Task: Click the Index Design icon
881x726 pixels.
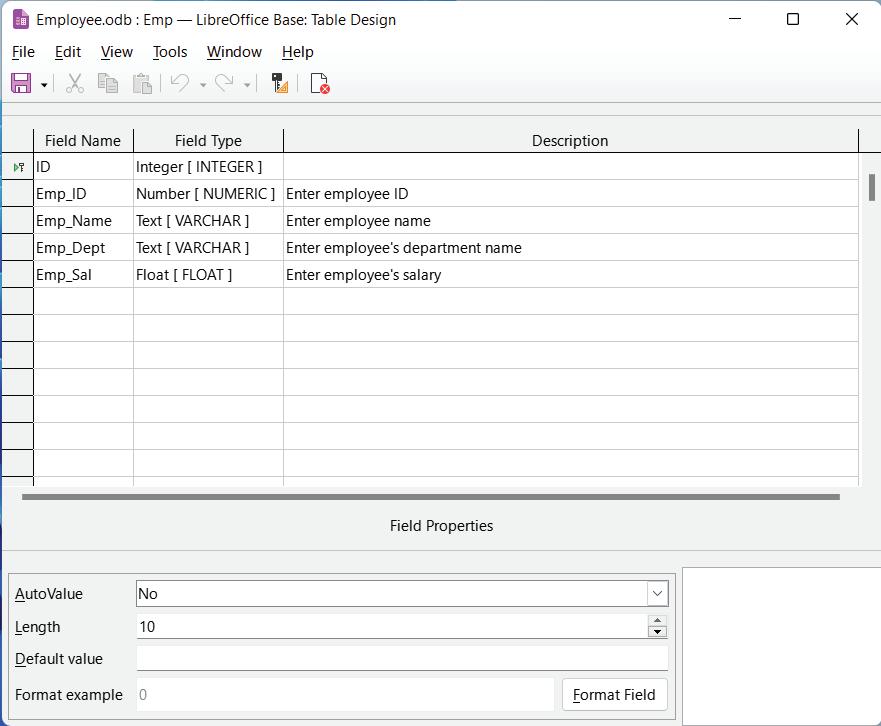Action: [x=280, y=83]
